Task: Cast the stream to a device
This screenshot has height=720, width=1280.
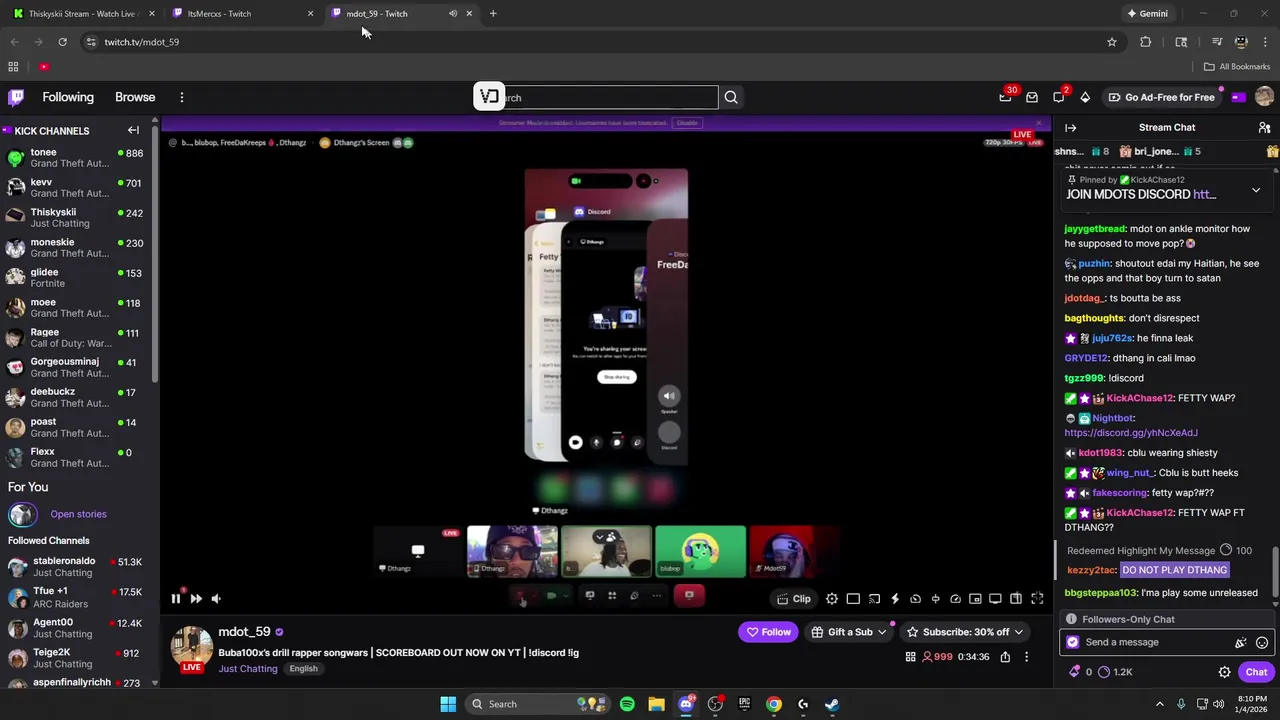Action: pyautogui.click(x=874, y=598)
